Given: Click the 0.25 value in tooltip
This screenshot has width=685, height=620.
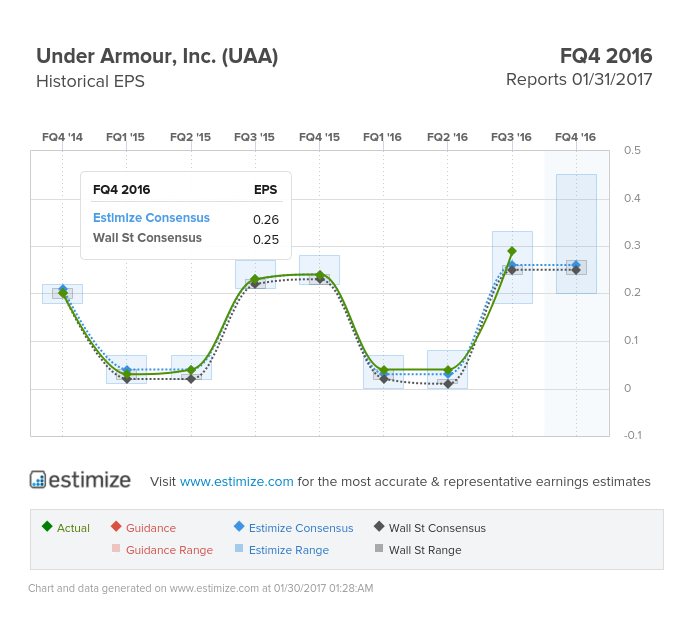Looking at the screenshot, I should pyautogui.click(x=266, y=239).
